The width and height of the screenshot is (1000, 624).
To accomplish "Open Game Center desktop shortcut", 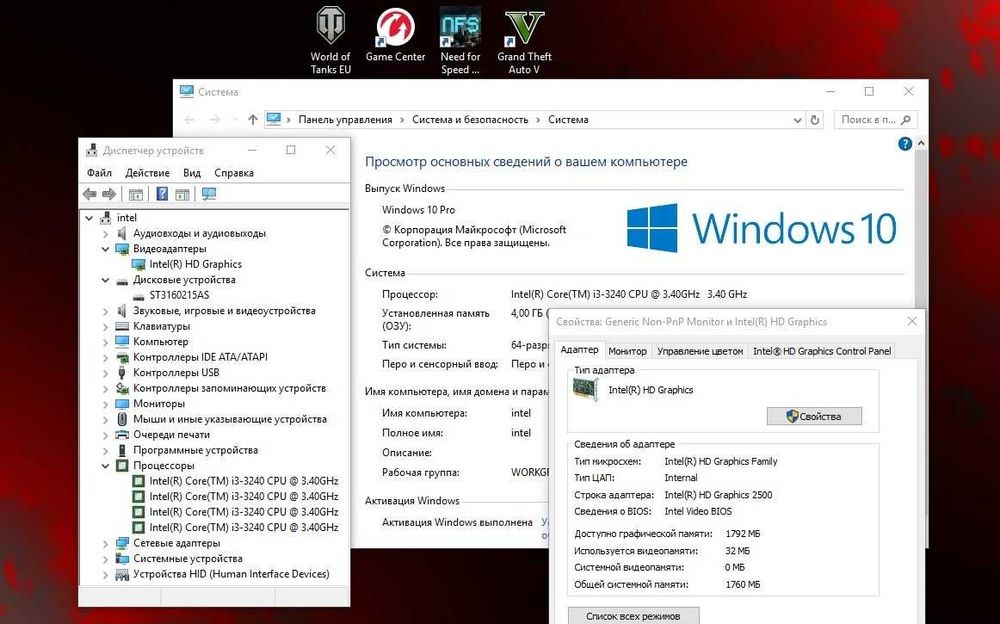I will [x=395, y=35].
